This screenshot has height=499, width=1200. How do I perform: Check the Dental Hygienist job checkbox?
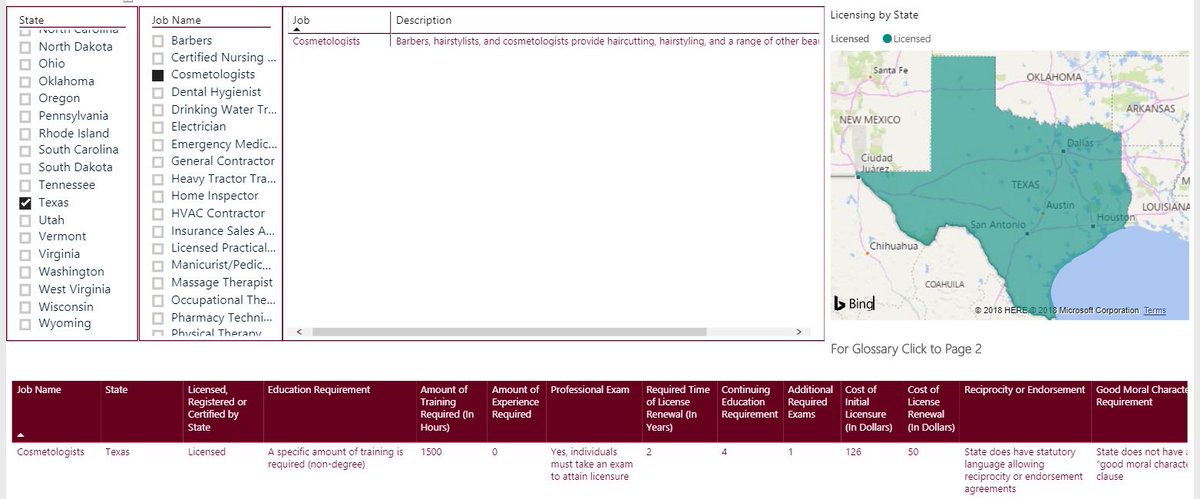click(158, 93)
